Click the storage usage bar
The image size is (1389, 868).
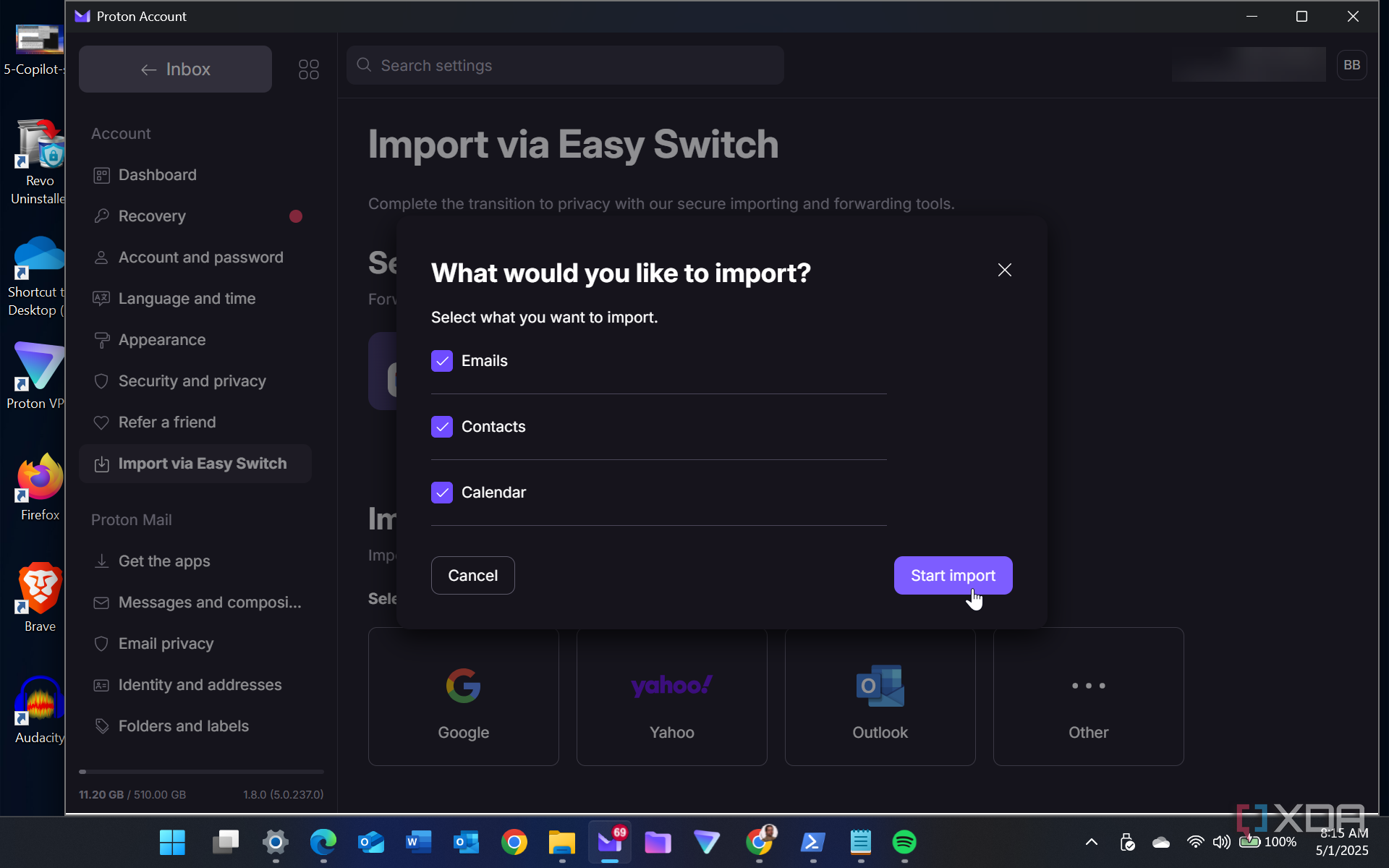pyautogui.click(x=201, y=772)
